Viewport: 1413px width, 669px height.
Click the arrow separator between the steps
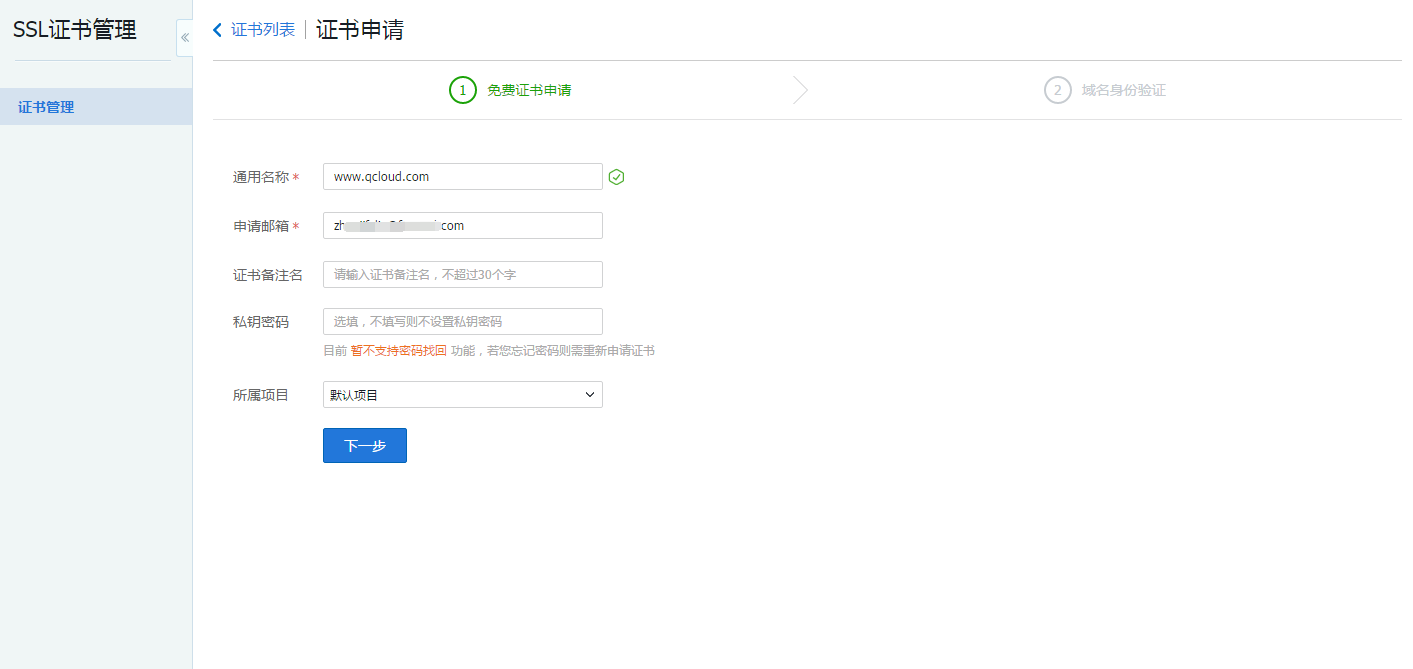[x=800, y=90]
